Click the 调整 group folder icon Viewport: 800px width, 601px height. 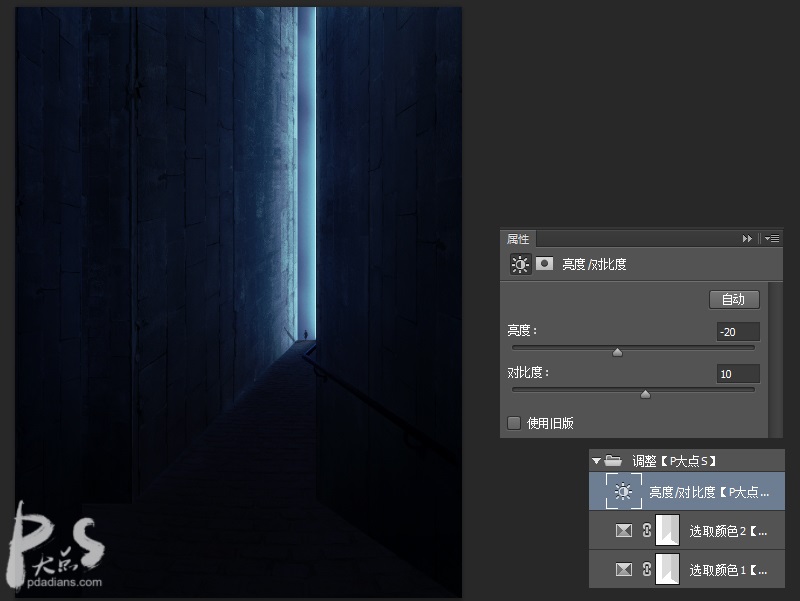click(613, 461)
